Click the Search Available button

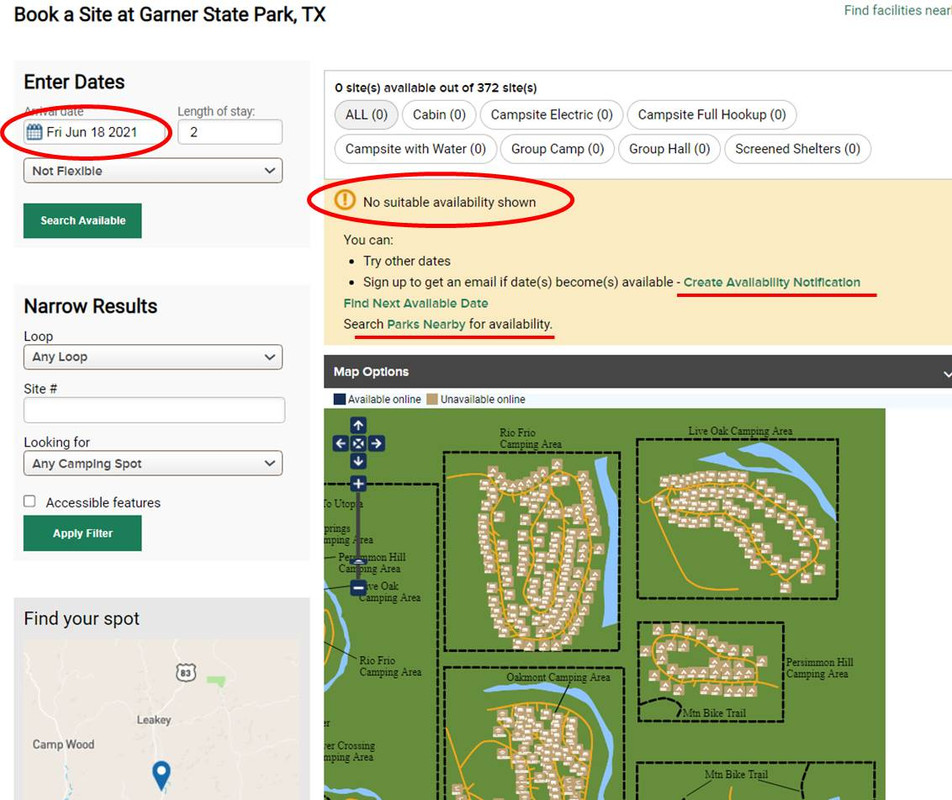[83, 220]
